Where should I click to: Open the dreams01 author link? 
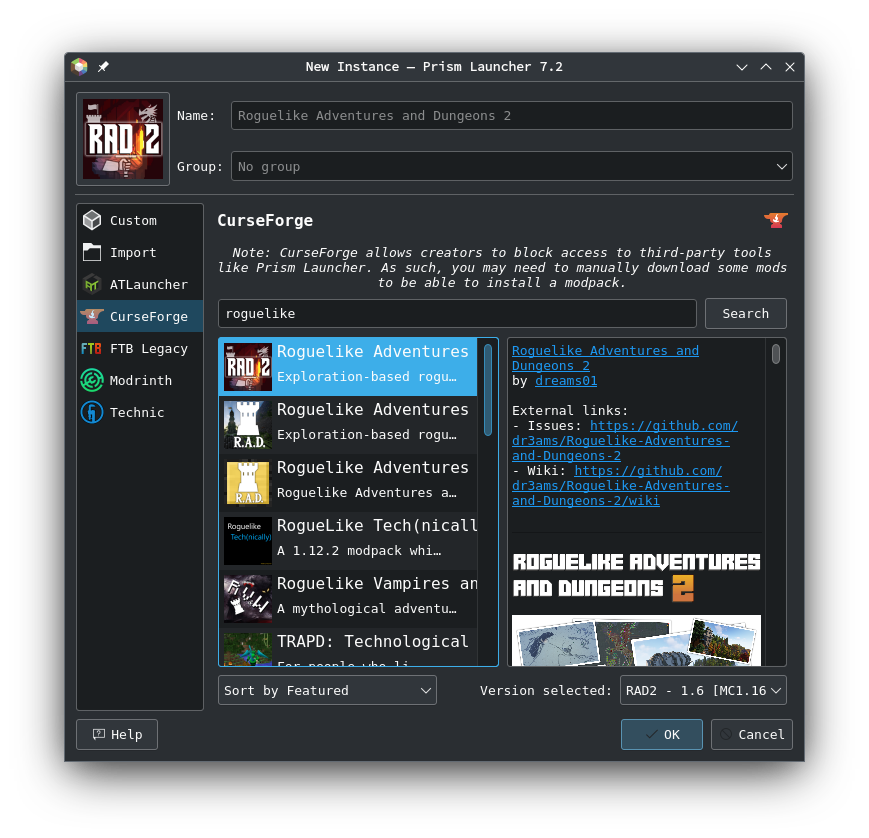point(565,380)
